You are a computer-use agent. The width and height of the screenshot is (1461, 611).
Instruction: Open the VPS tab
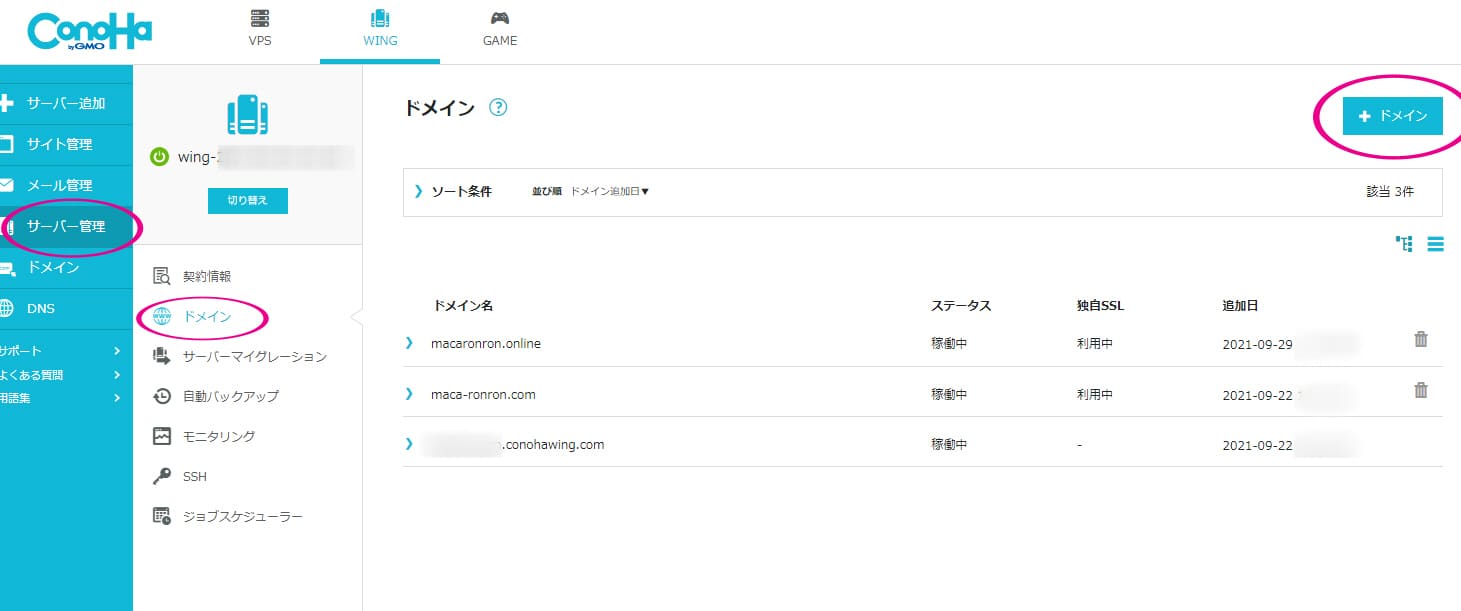coord(260,30)
